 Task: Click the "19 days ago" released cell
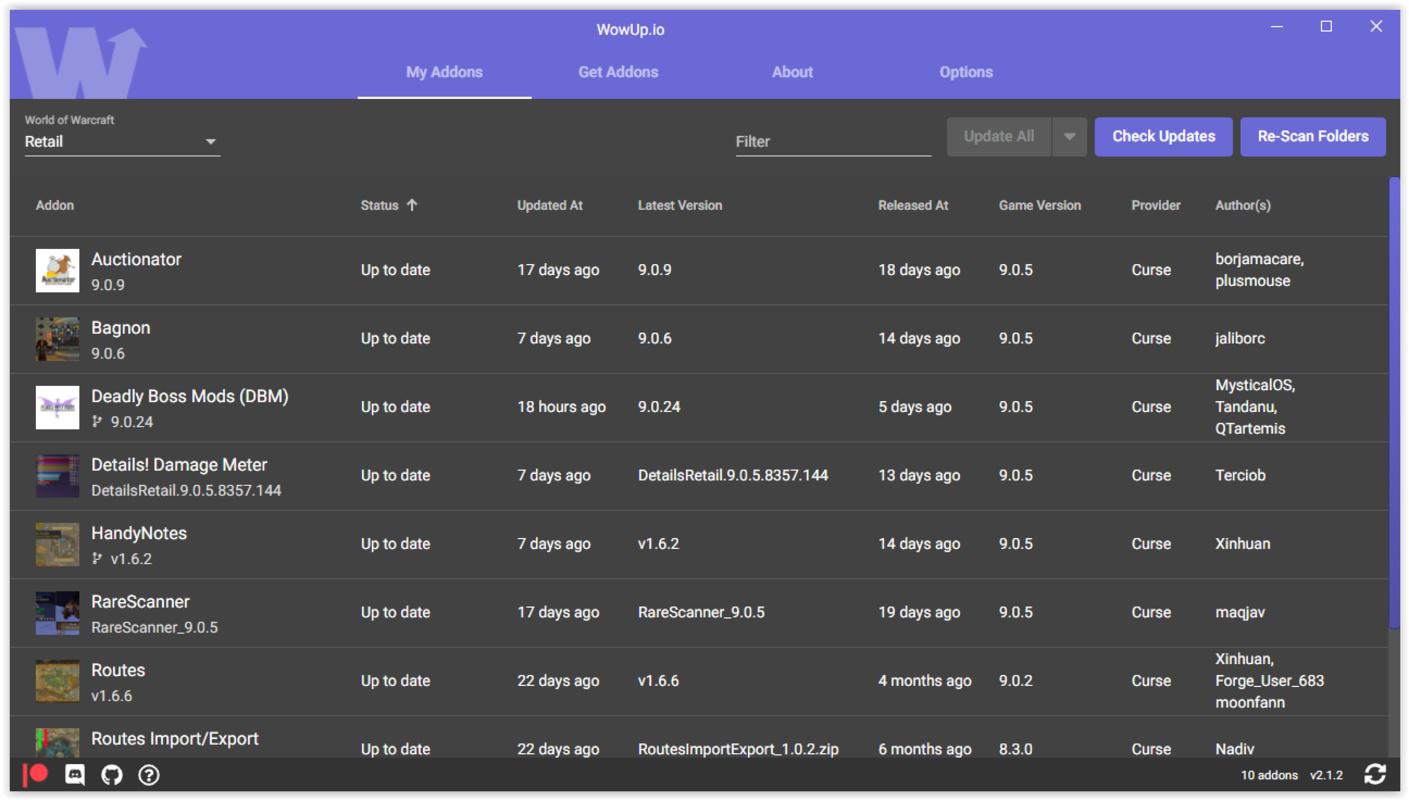pos(919,613)
